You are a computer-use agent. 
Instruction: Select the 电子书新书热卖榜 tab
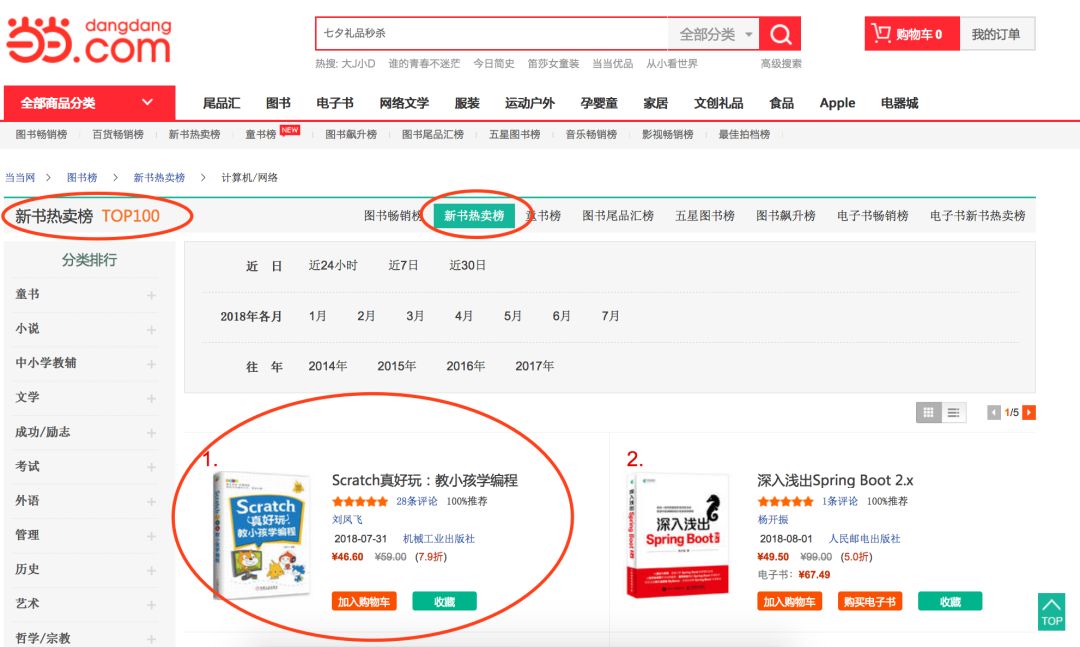[977, 216]
